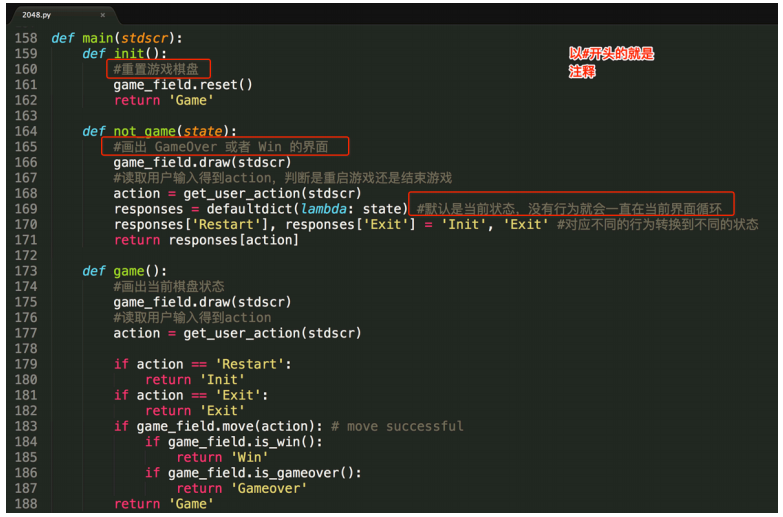
Task: Click the 'def init():' definition
Action: tap(125, 54)
